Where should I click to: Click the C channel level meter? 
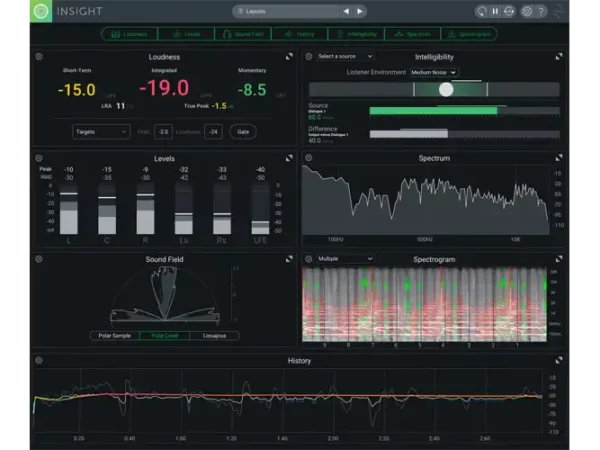click(107, 209)
